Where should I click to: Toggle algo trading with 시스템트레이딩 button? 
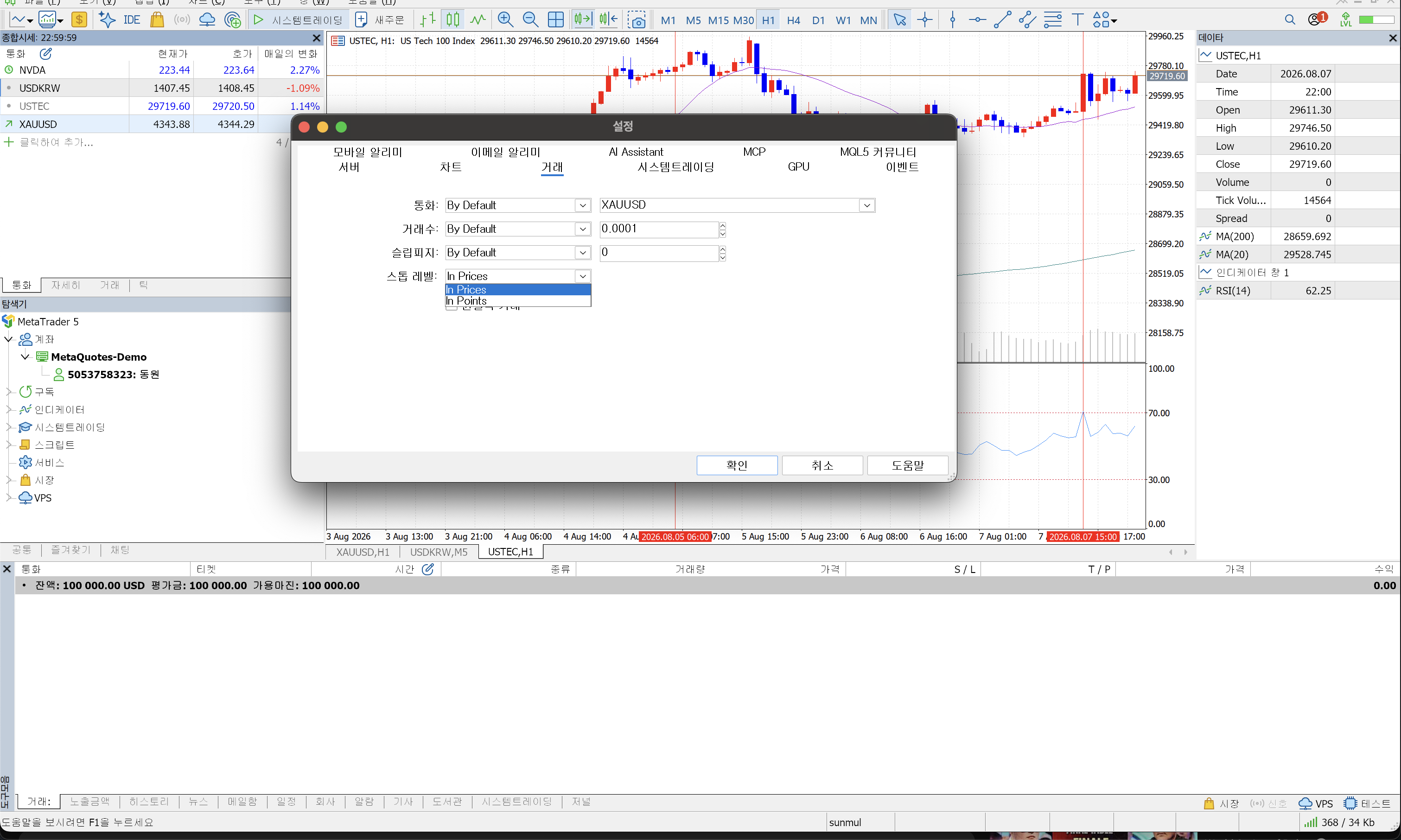pyautogui.click(x=298, y=20)
